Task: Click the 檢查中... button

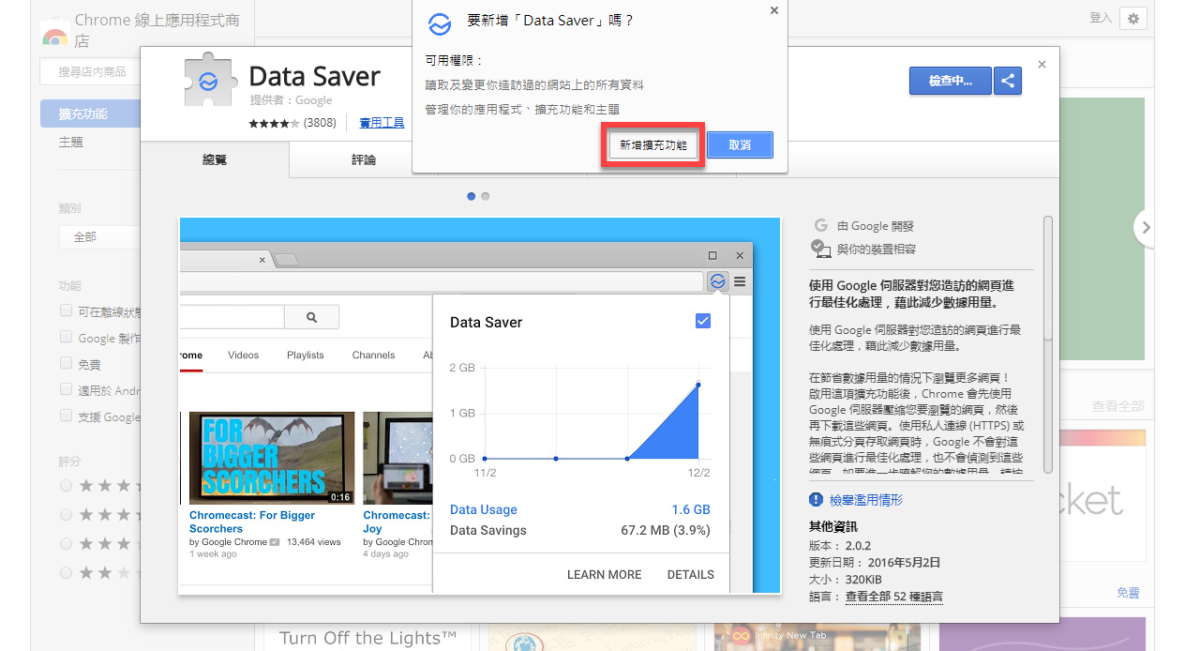Action: point(950,81)
